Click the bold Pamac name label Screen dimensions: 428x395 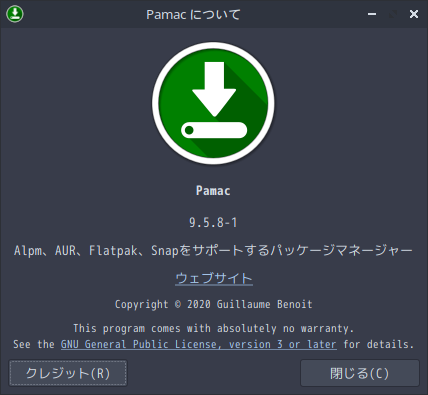(213, 191)
